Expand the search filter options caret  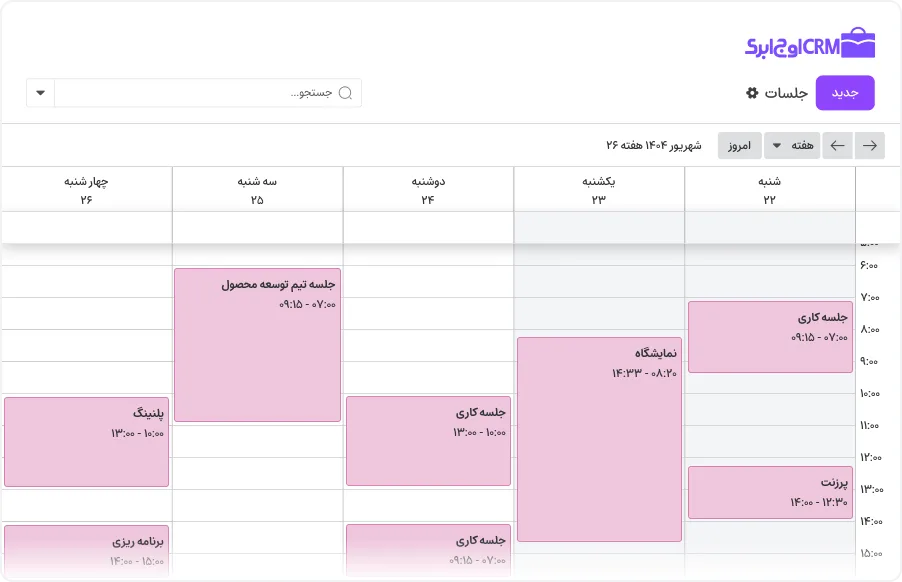pyautogui.click(x=40, y=93)
